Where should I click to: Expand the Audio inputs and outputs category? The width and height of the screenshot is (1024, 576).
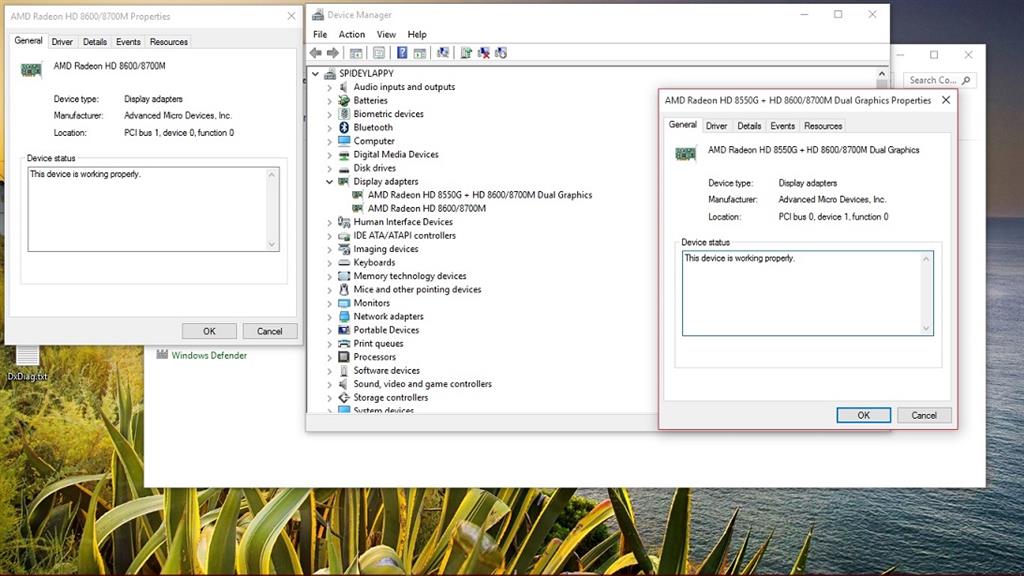click(x=330, y=87)
